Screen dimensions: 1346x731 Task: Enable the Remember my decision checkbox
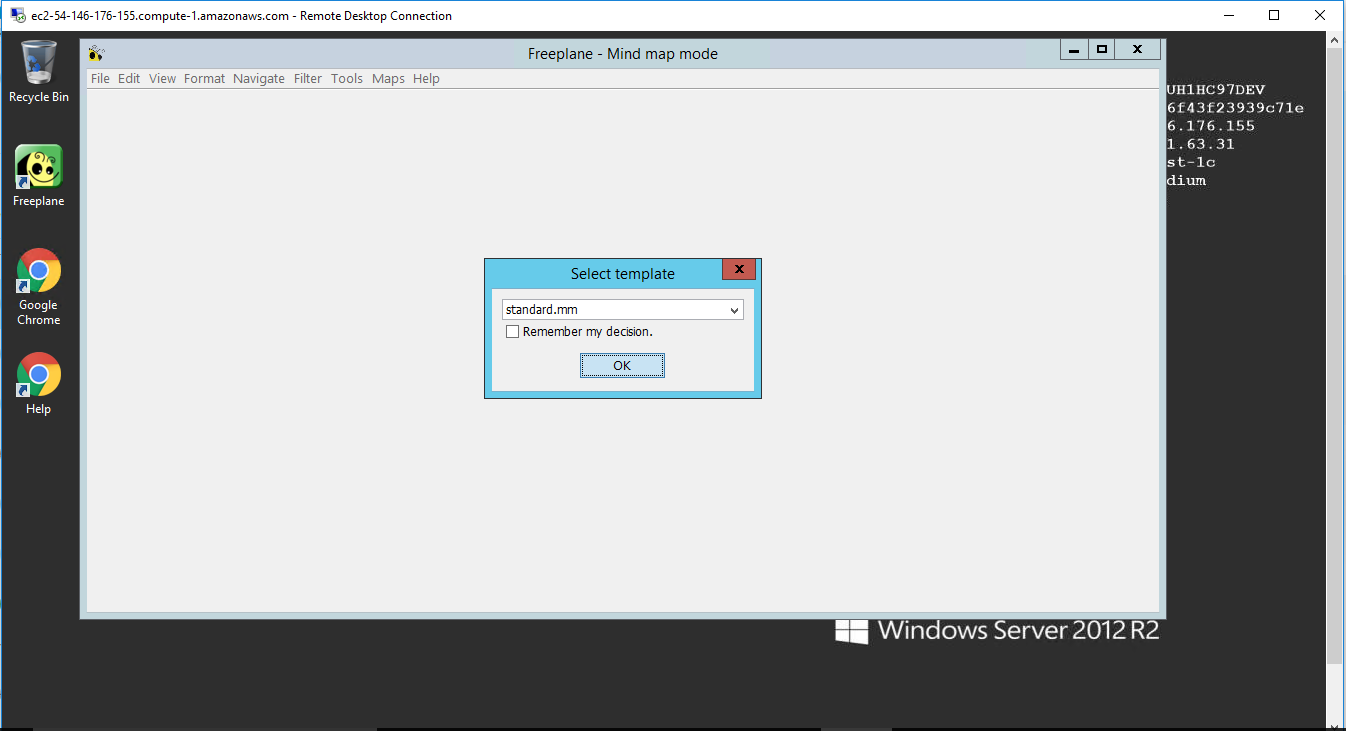click(x=513, y=332)
